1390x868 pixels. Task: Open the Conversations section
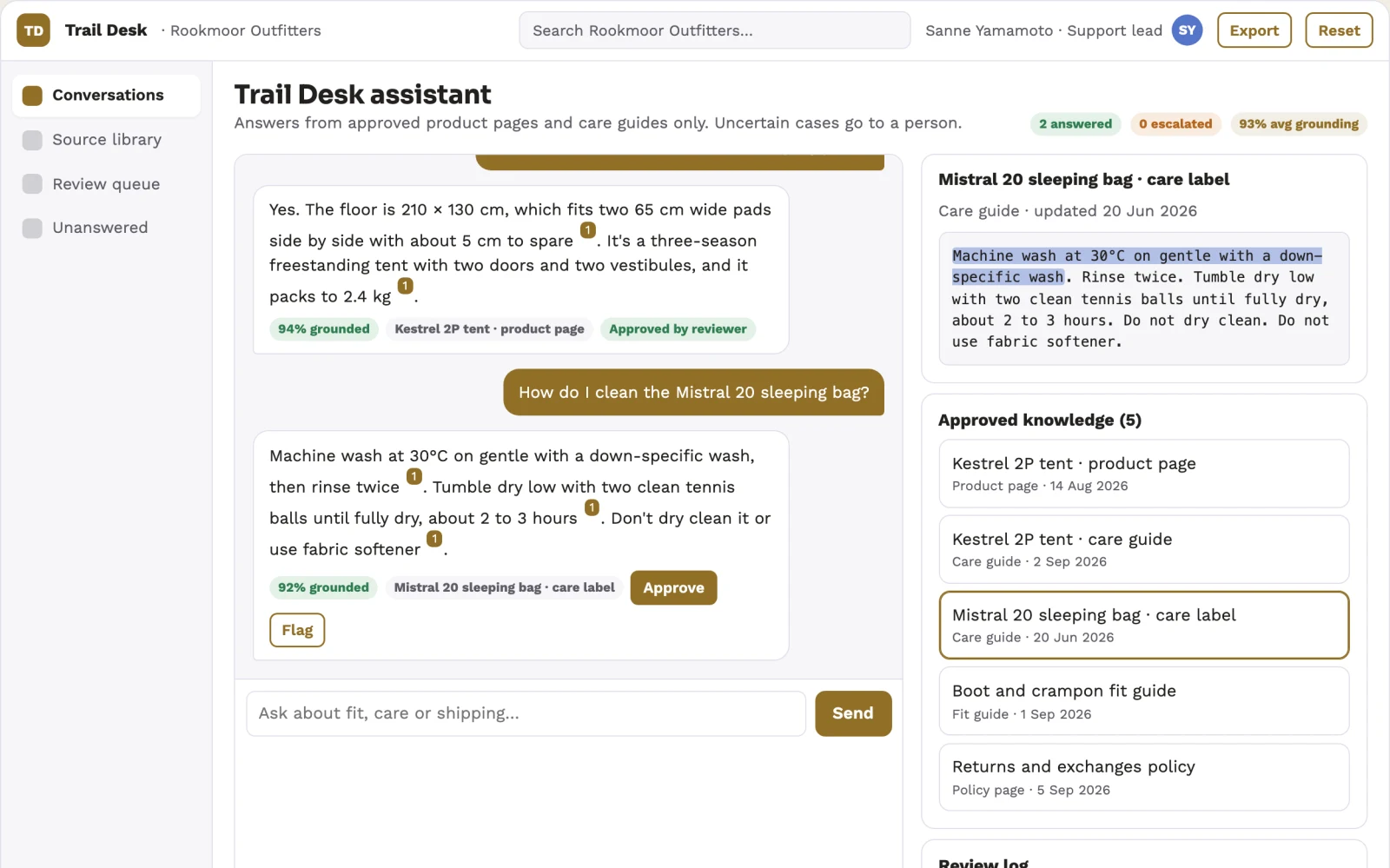click(x=106, y=96)
